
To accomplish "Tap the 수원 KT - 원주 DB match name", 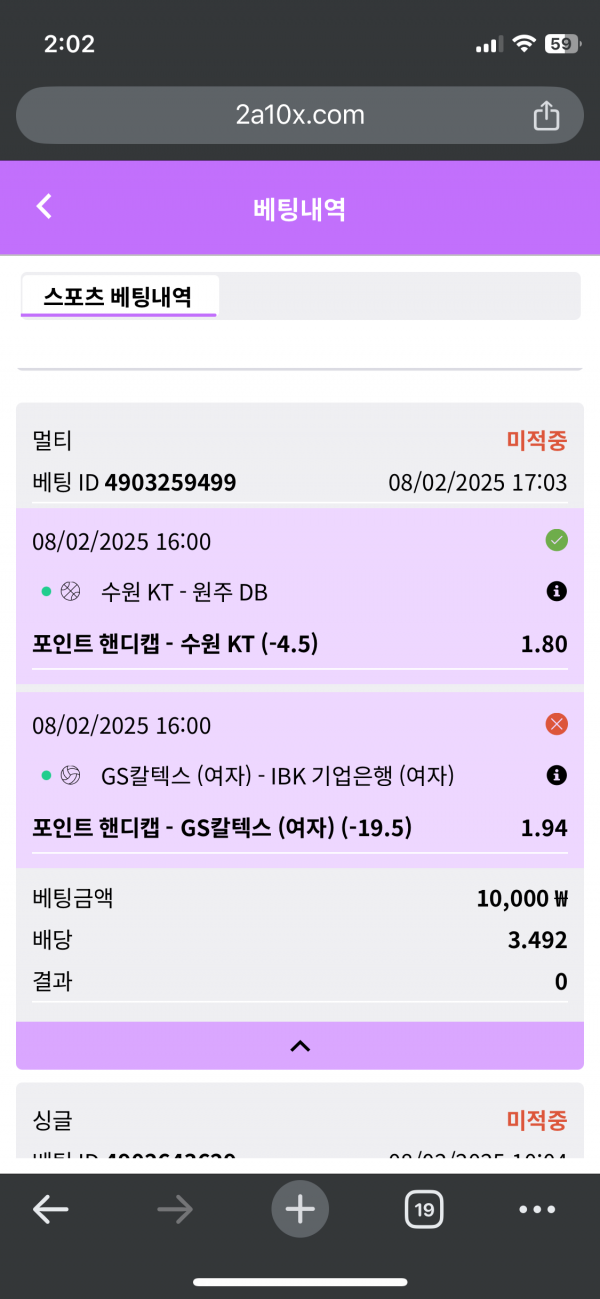I will pos(184,592).
